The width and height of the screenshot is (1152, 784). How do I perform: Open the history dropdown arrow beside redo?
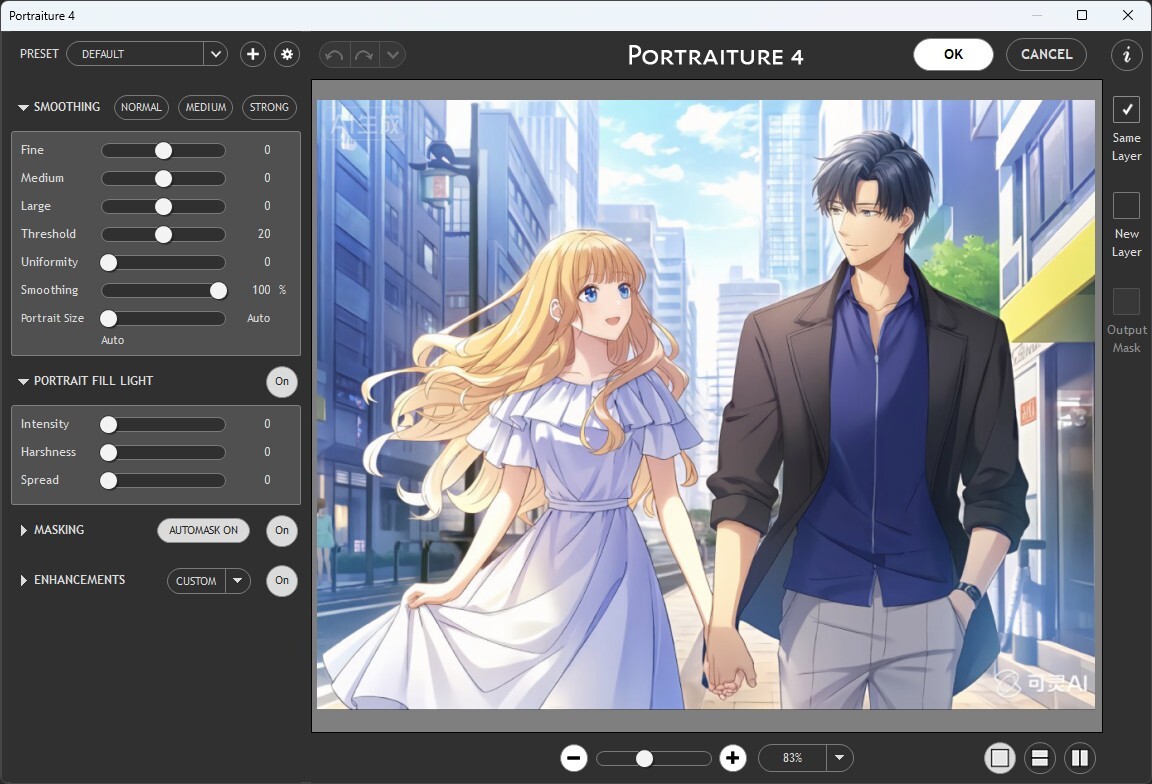click(x=392, y=55)
